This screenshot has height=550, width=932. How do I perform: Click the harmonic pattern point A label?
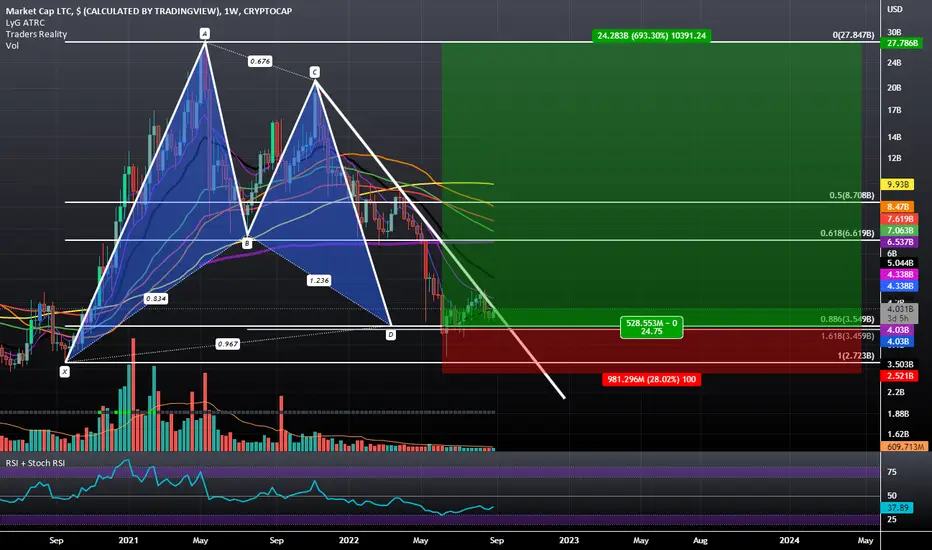[204, 33]
